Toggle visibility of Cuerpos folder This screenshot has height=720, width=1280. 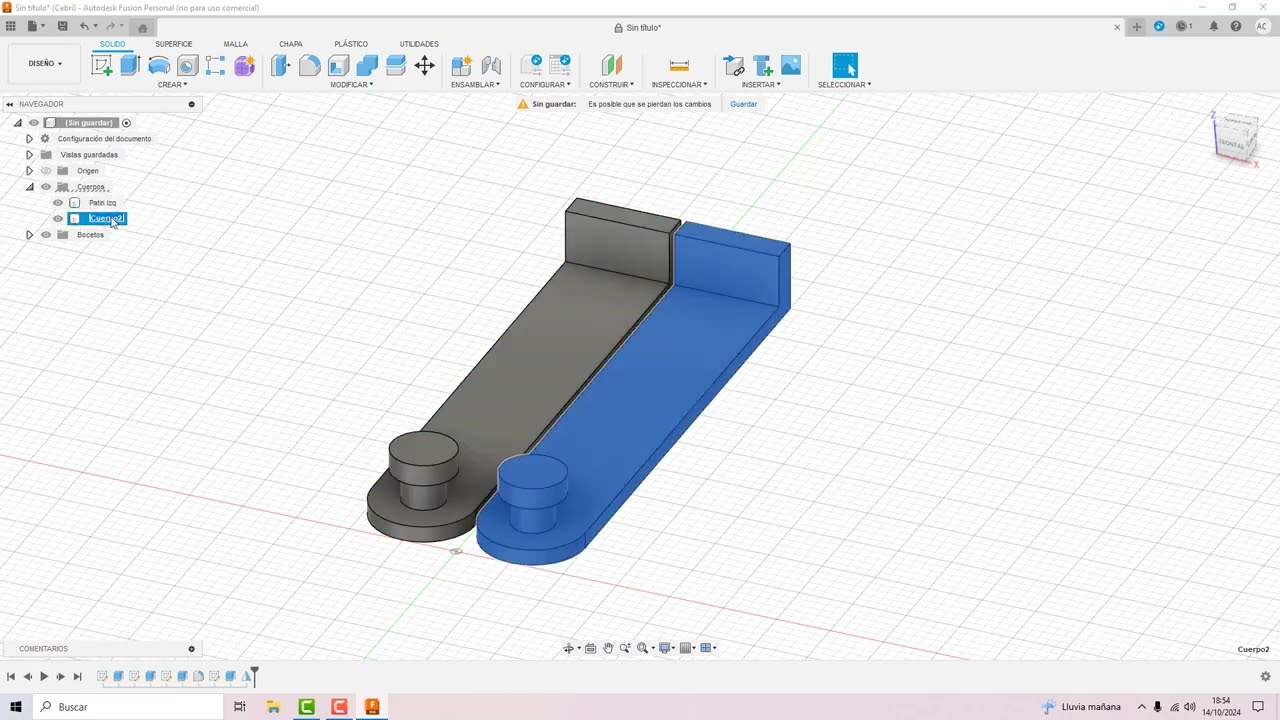tap(46, 187)
